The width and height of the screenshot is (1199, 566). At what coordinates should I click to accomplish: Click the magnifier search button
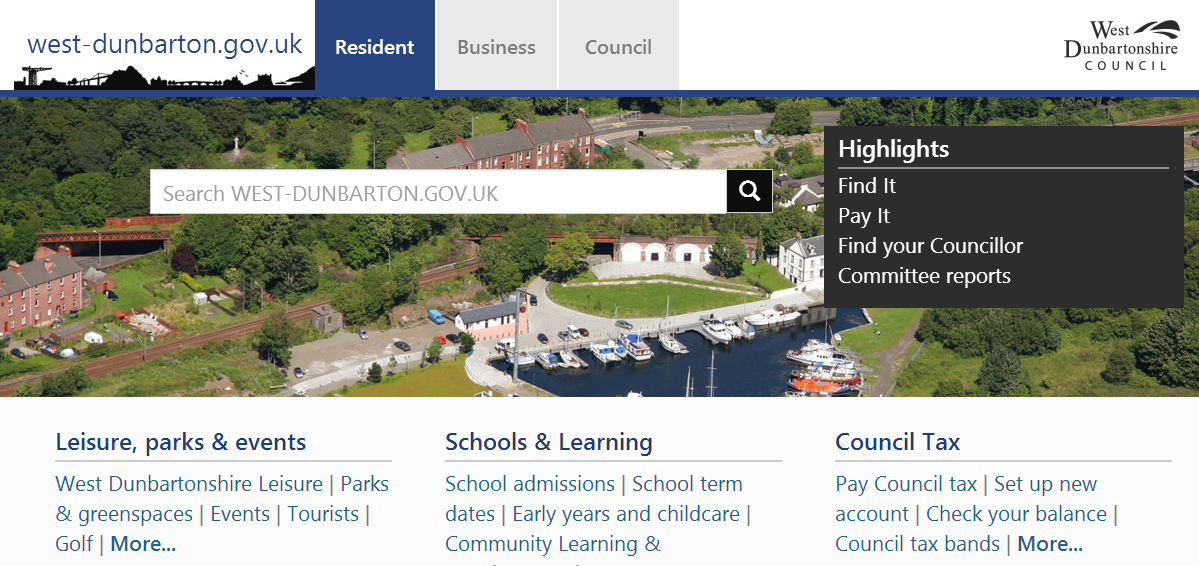tap(749, 191)
